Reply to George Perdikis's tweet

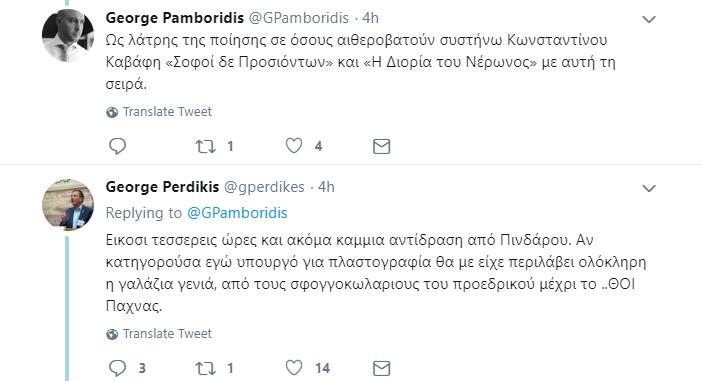(x=118, y=368)
